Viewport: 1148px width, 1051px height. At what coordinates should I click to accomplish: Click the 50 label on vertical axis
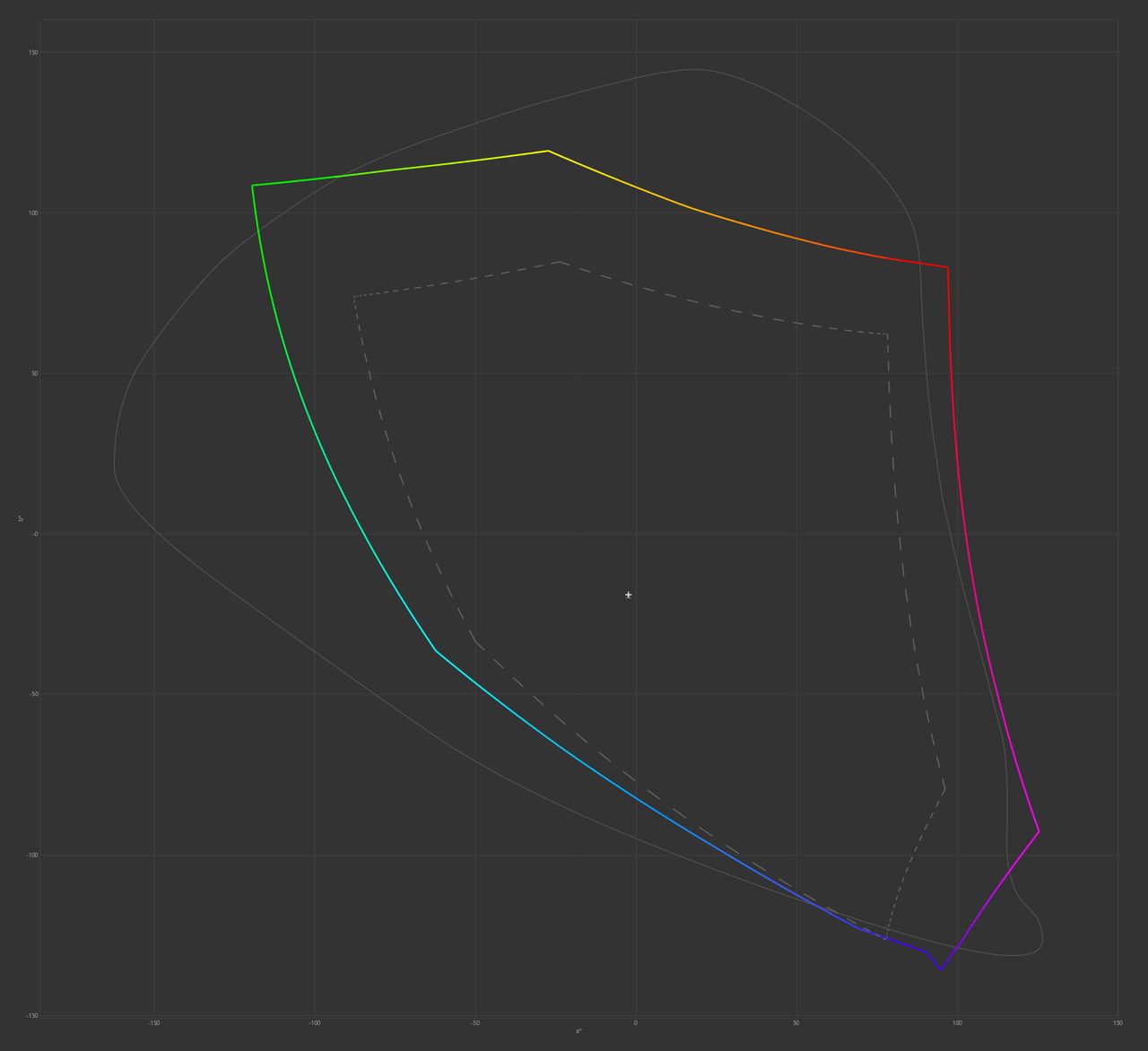[x=34, y=373]
